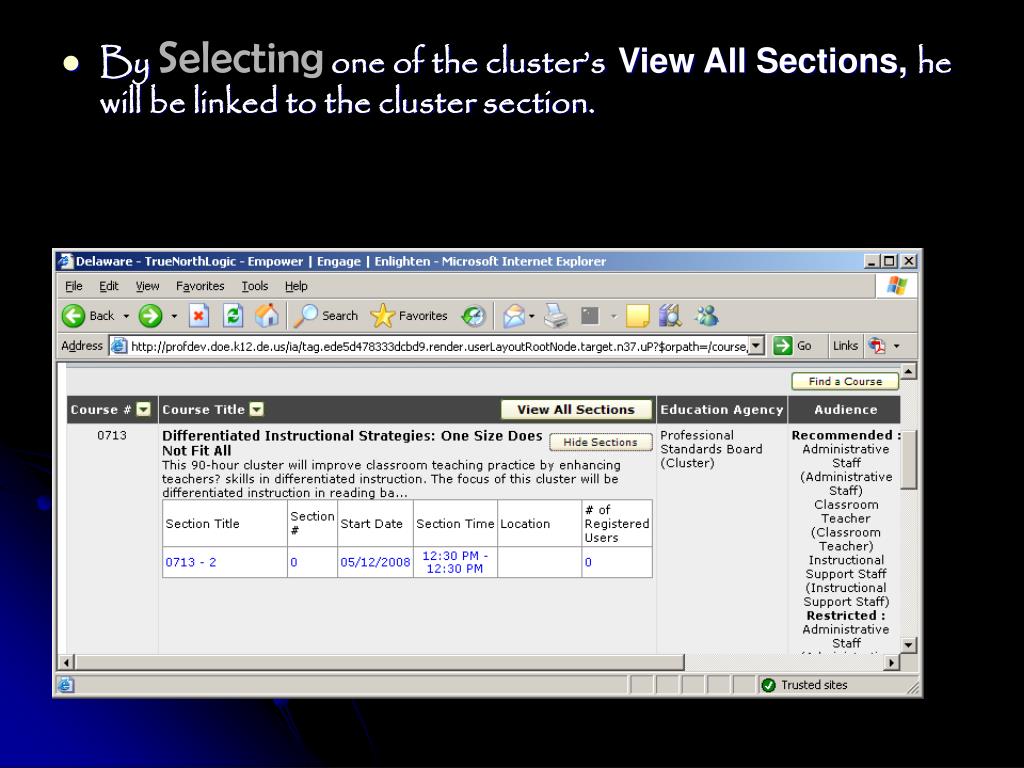The width and height of the screenshot is (1024, 768).
Task: Open the Tools menu
Action: (255, 286)
